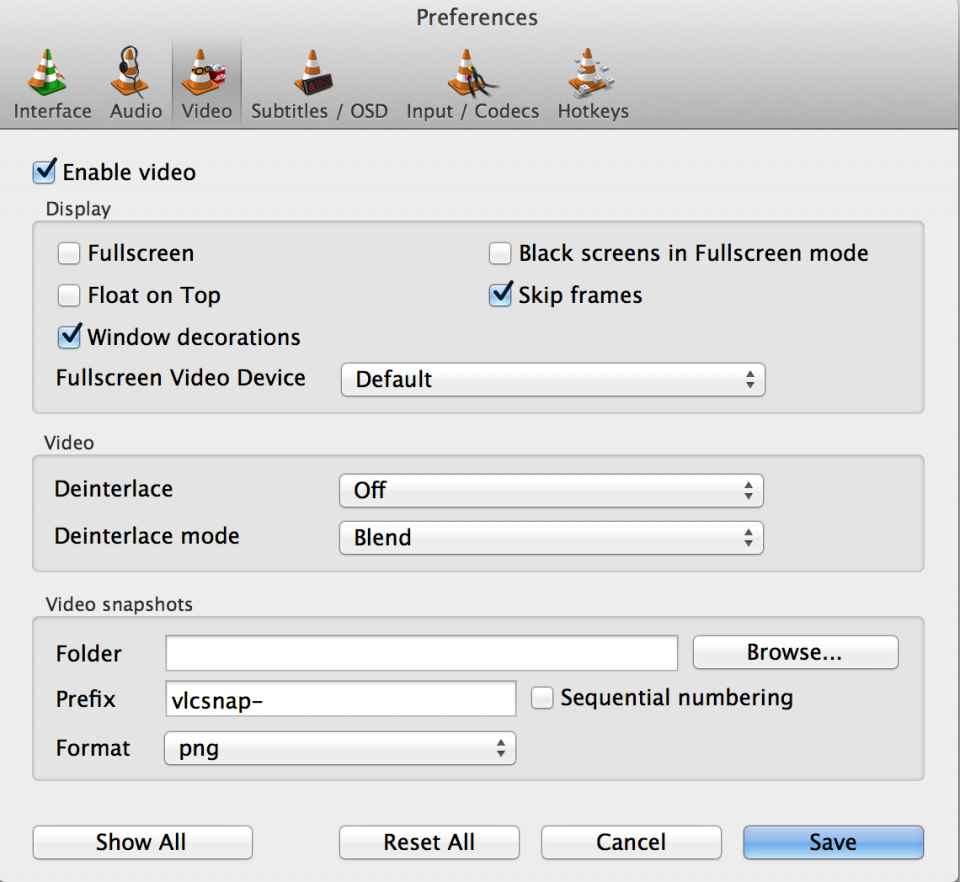
Task: Save the video preferences
Action: point(832,841)
